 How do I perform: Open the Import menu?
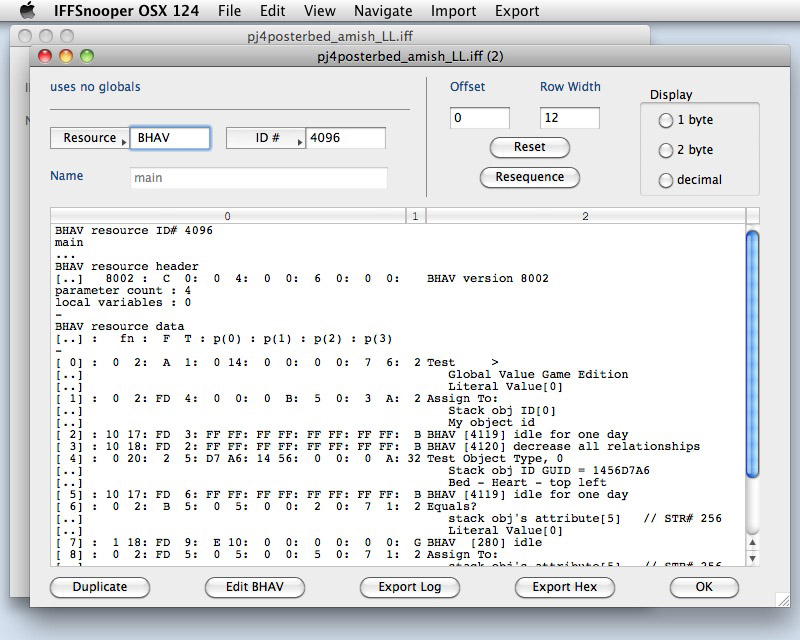[452, 11]
